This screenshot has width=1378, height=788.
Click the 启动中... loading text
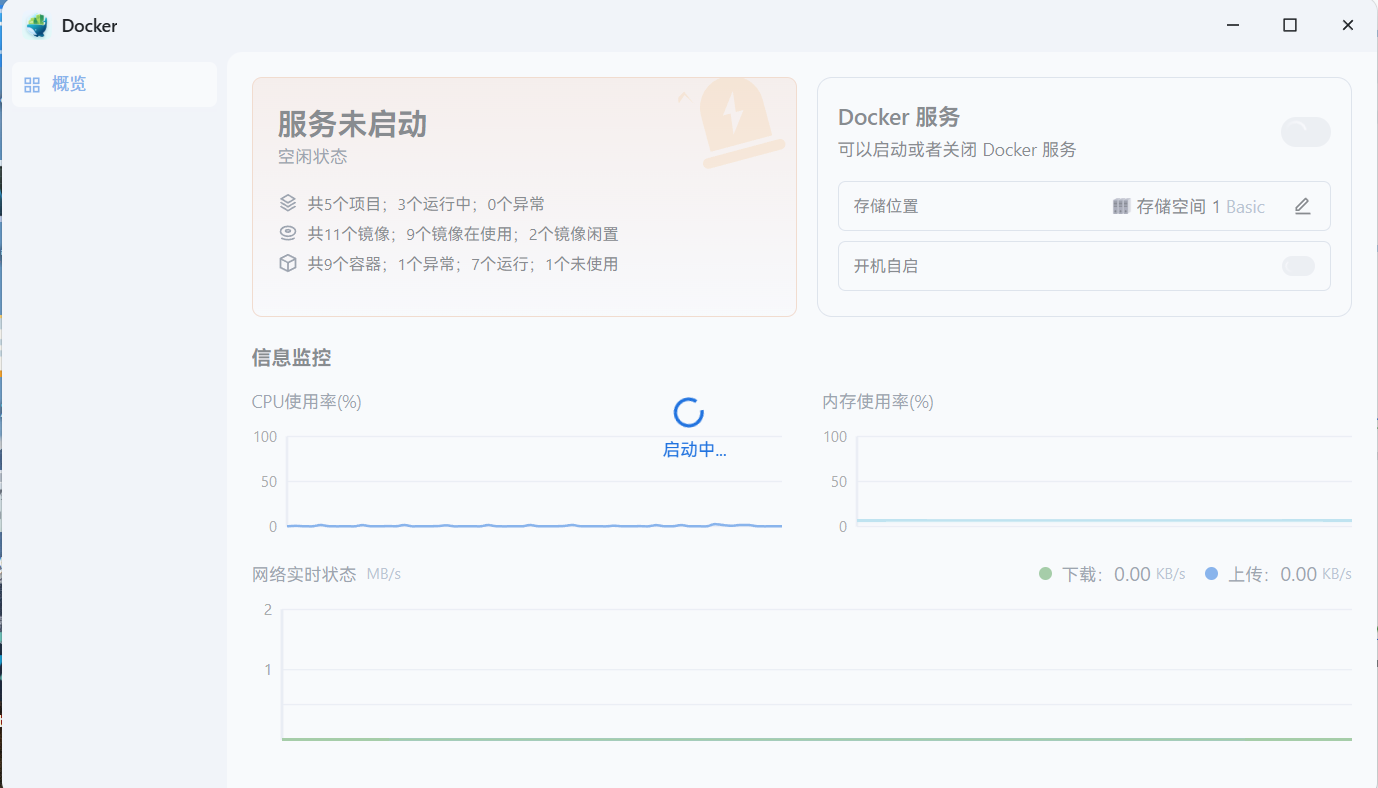pos(695,450)
